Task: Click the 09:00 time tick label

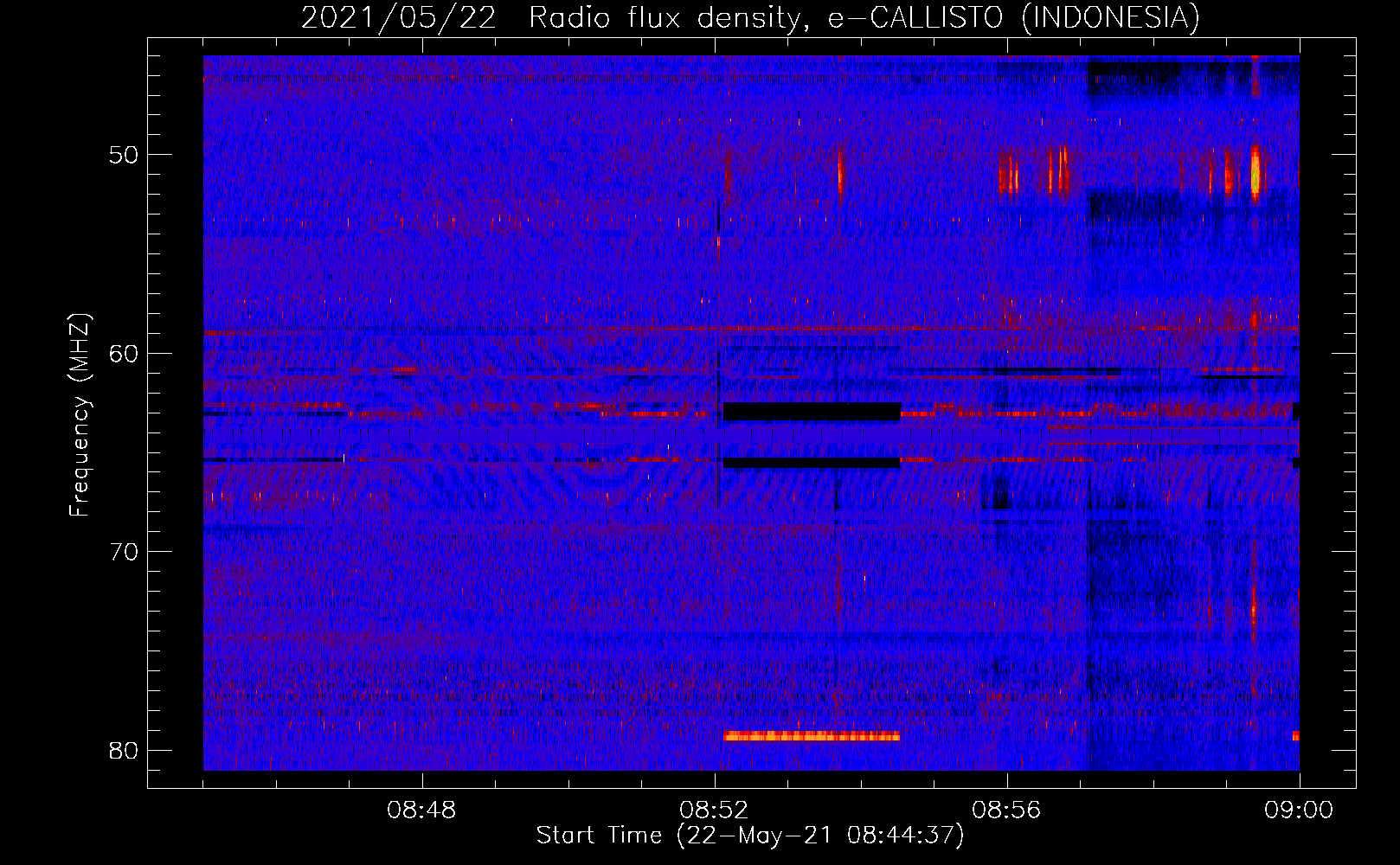Action: 1299,811
